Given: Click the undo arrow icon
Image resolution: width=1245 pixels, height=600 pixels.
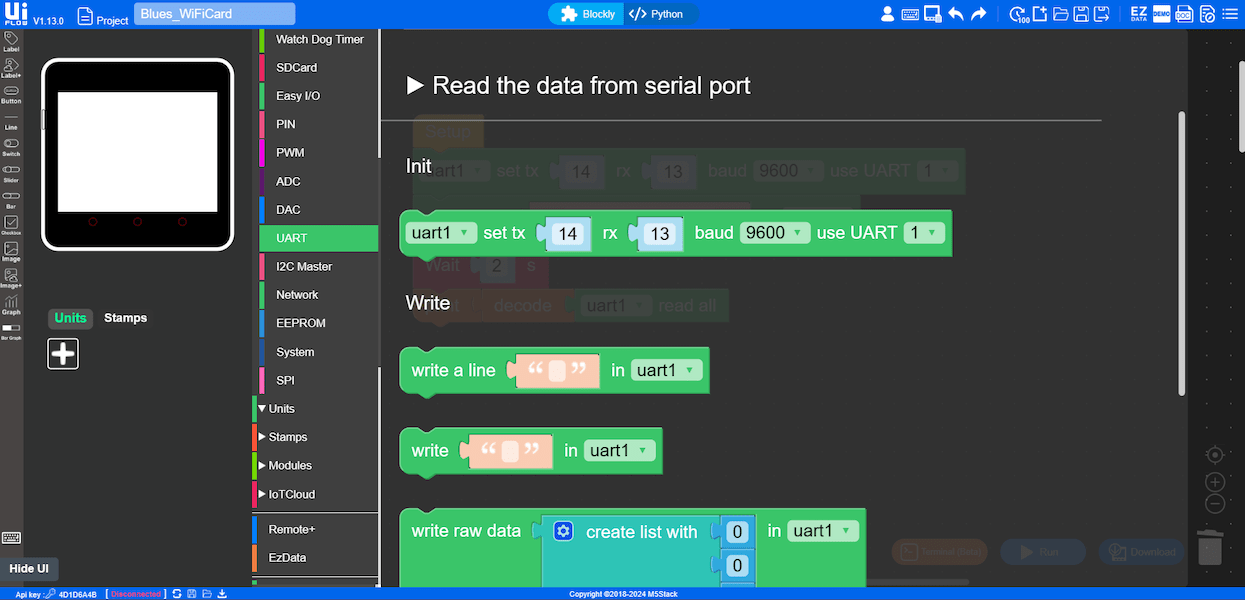Looking at the screenshot, I should coord(956,14).
